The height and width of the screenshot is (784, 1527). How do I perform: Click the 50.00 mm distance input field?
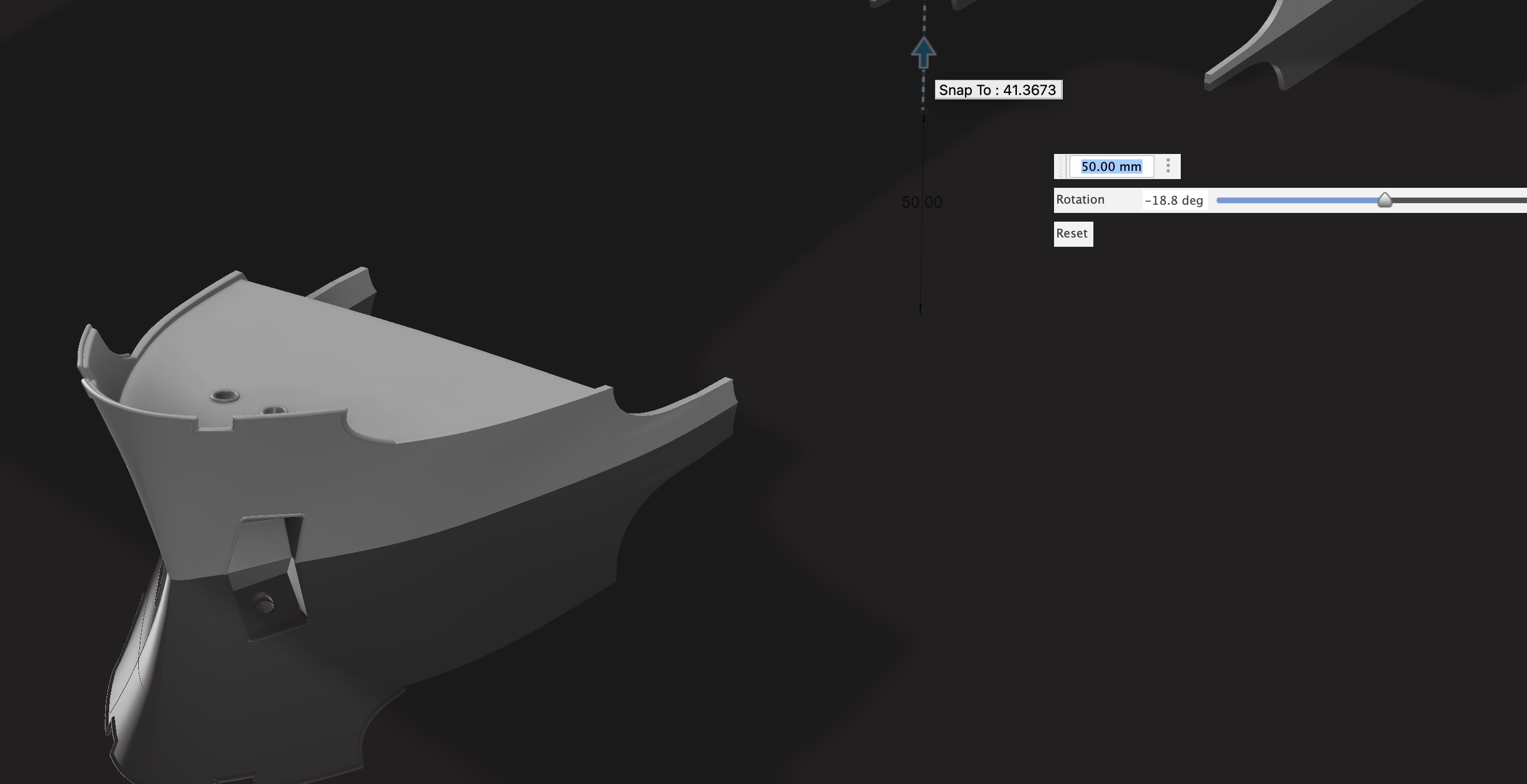coord(1111,167)
